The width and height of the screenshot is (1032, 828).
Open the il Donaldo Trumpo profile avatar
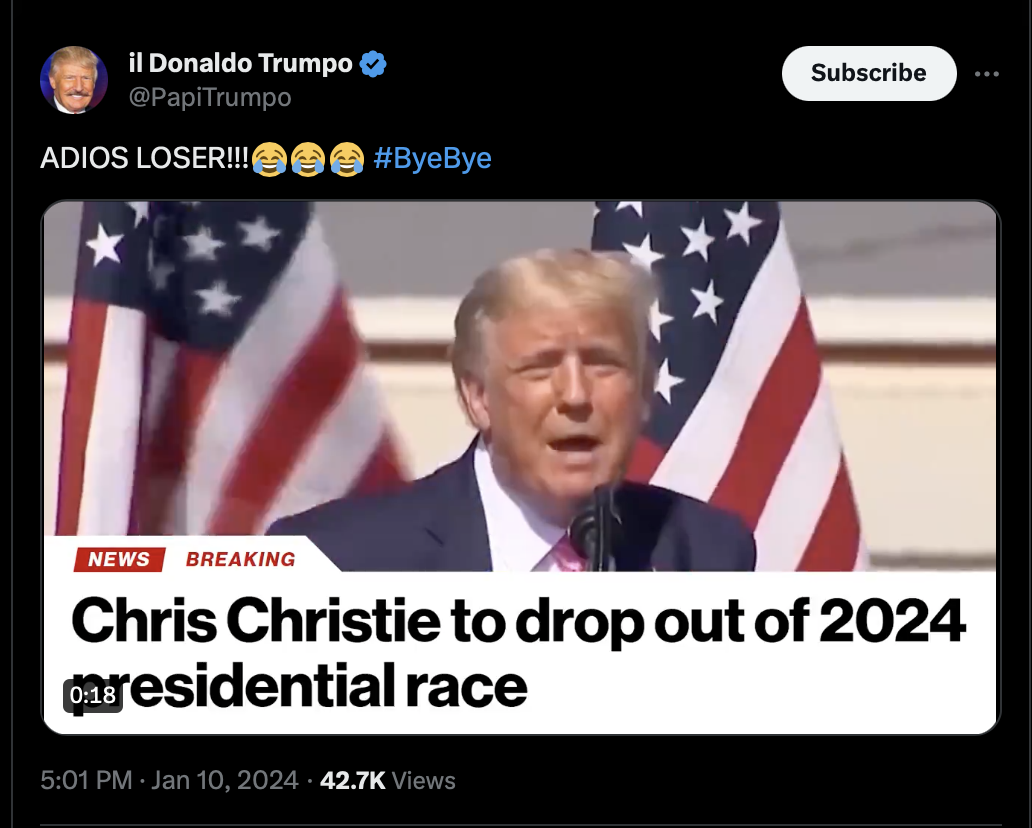click(74, 80)
